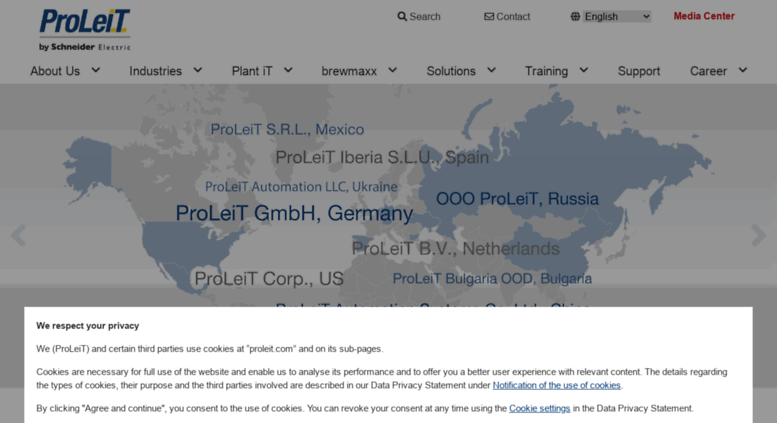The image size is (777, 423).
Task: Expand the Training chevron
Action: coord(584,70)
